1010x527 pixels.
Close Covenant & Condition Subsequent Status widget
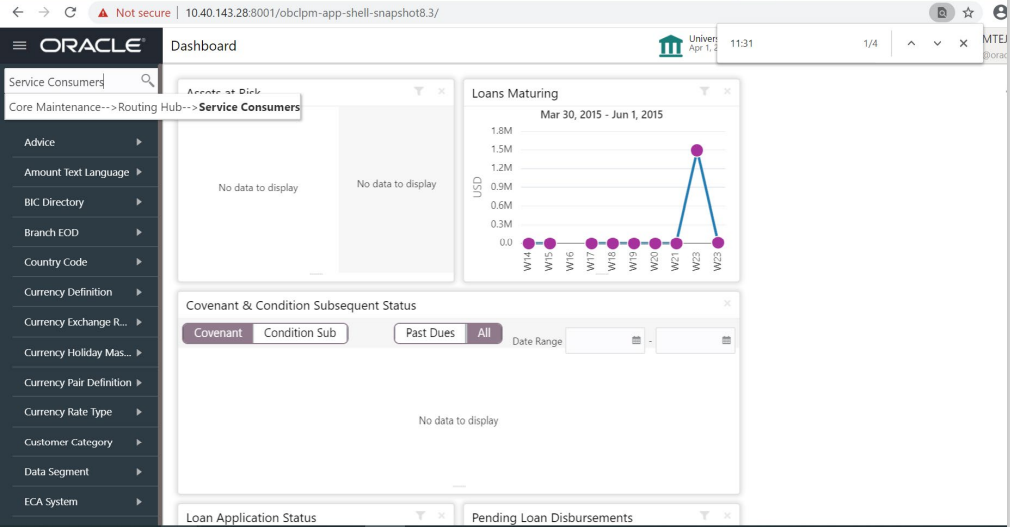point(727,303)
